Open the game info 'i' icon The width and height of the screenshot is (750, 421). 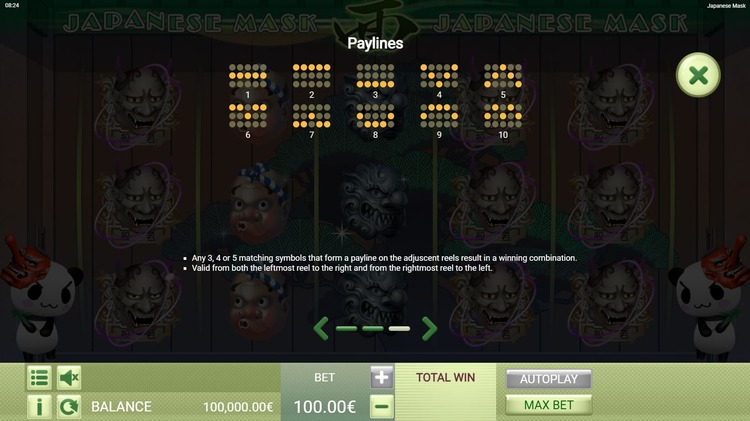coord(39,407)
